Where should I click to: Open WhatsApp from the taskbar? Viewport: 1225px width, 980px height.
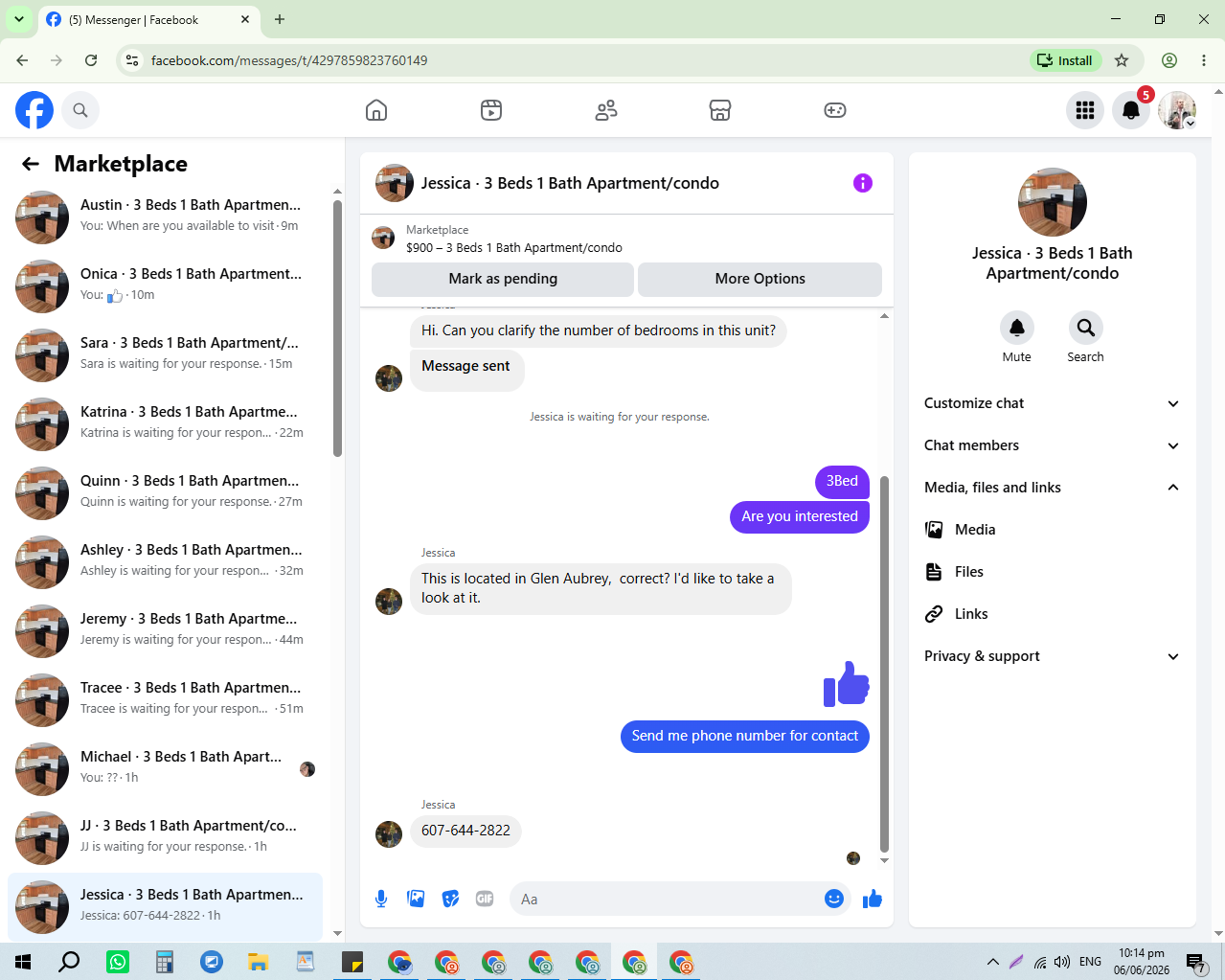click(118, 962)
